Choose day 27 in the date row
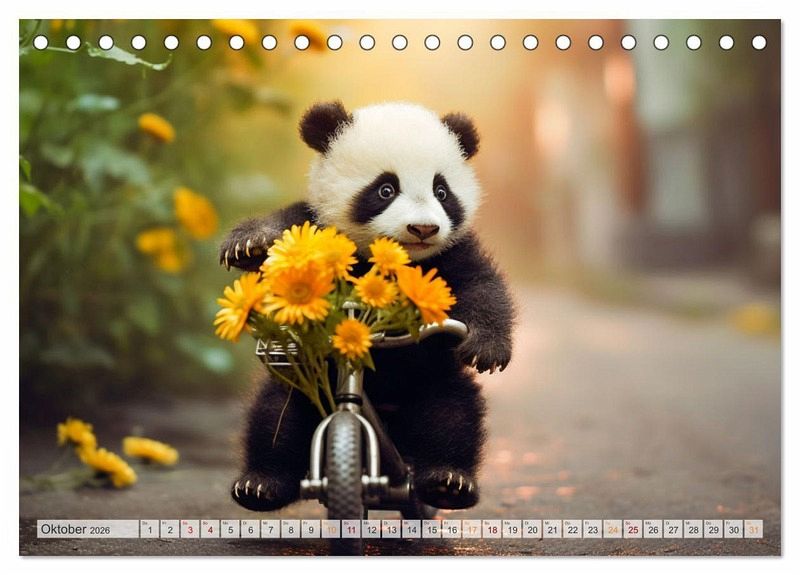 673,529
